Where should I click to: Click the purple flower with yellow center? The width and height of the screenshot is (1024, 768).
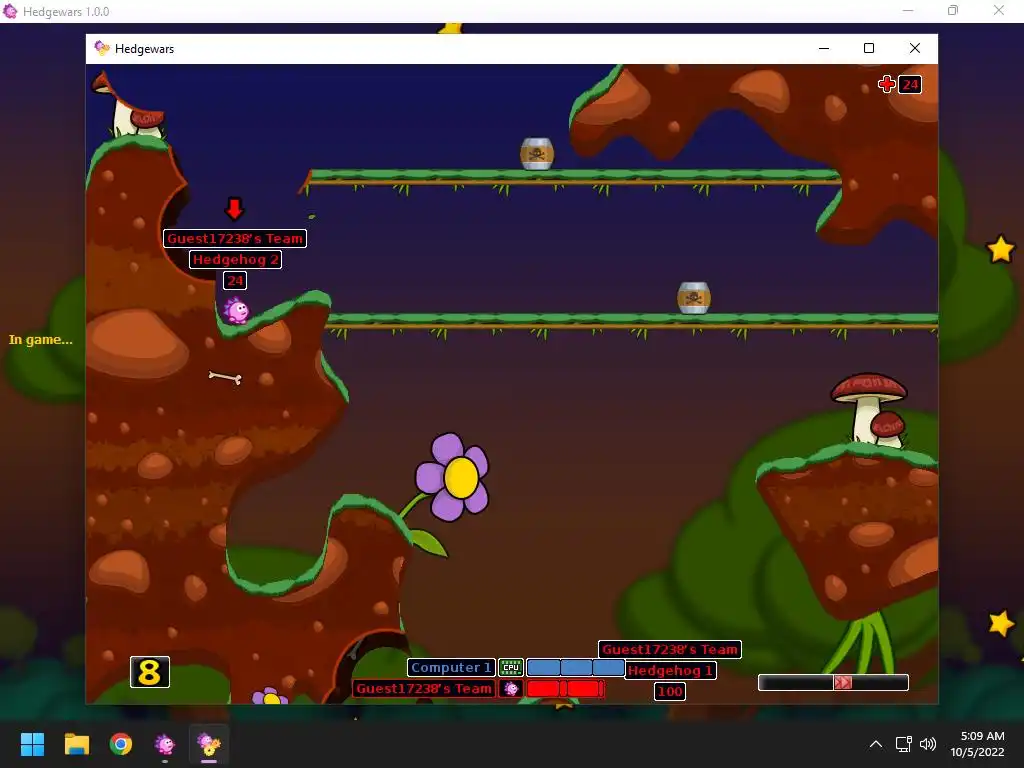pos(453,477)
